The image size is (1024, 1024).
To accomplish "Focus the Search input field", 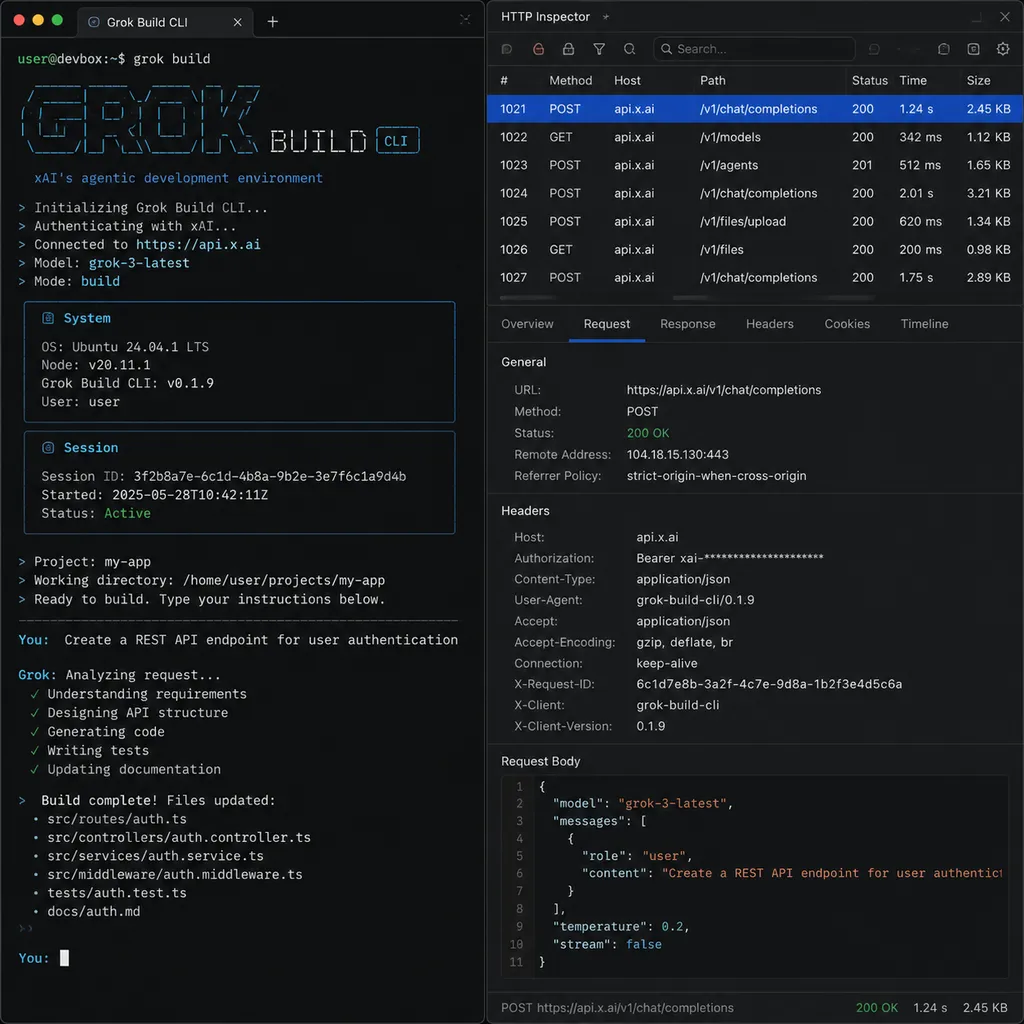I will pos(754,49).
